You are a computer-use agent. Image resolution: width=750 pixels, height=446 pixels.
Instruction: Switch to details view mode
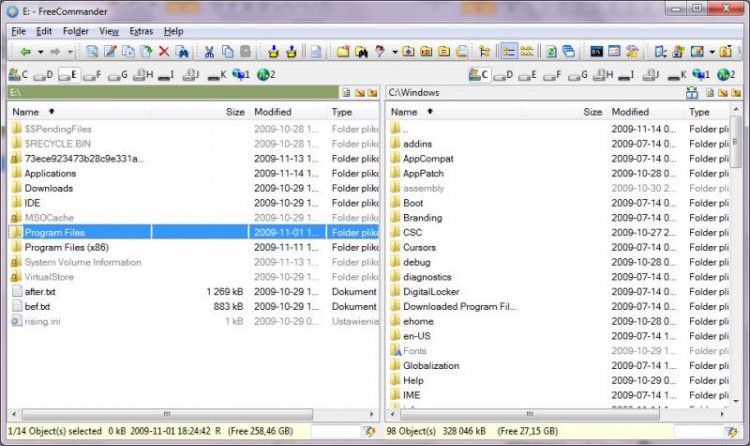pos(508,51)
